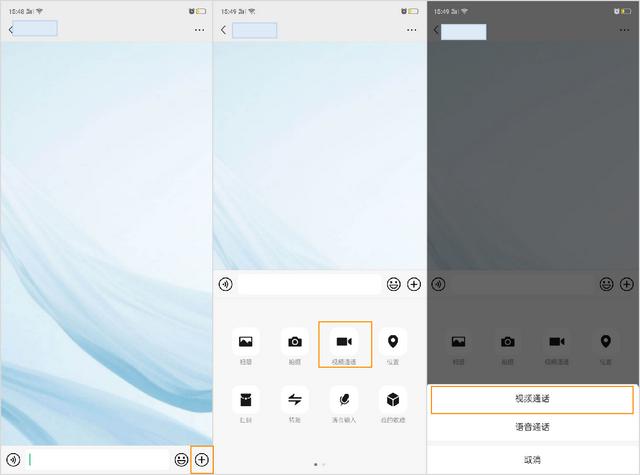Select Video Call (视频通话) icon in middle panel

[345, 342]
